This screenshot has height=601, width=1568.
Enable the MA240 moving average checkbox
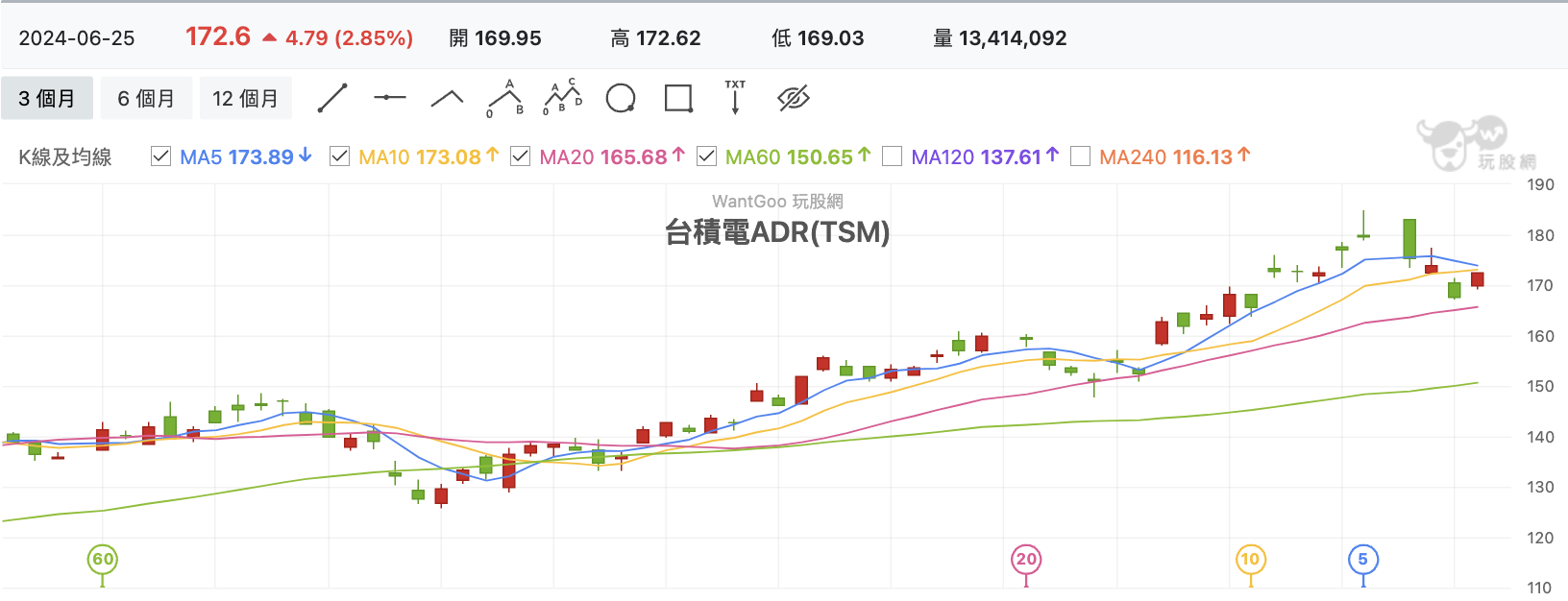tap(1080, 156)
